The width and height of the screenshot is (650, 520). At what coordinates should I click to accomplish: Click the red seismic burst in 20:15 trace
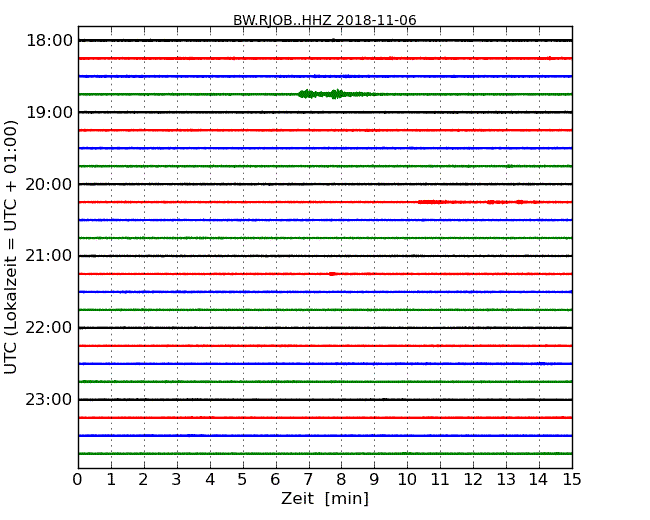[479, 202]
